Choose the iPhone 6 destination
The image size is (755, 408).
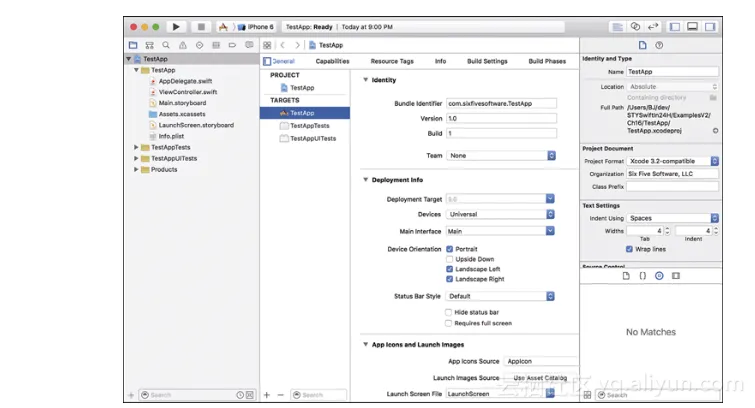coord(256,27)
